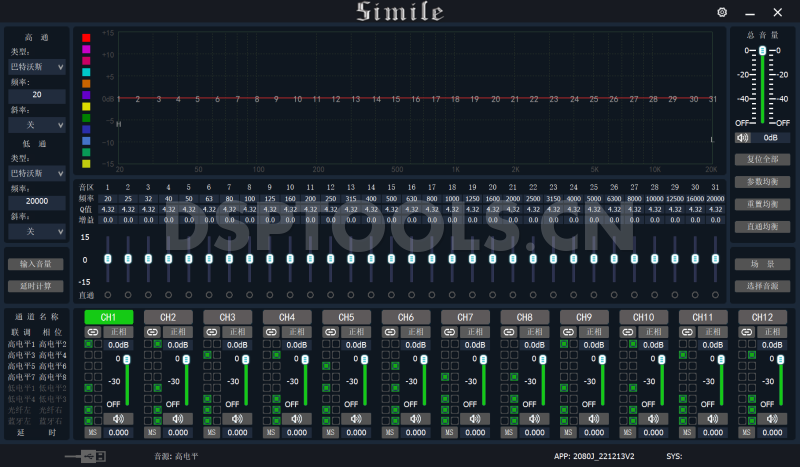Click the red curve color swatch
Screen dimensions: 800x467
click(x=86, y=37)
